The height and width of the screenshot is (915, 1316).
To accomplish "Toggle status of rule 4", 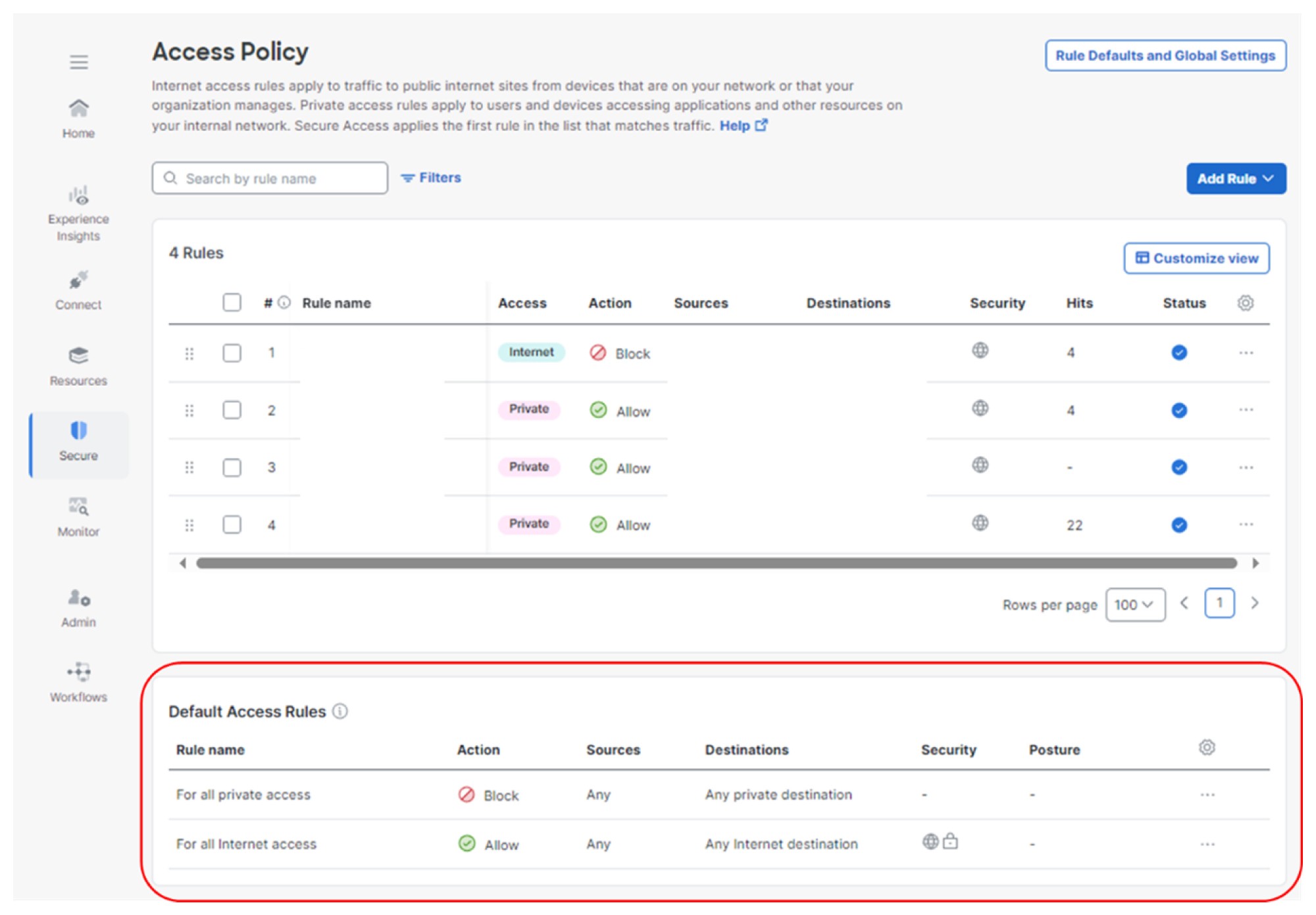I will 1179,525.
